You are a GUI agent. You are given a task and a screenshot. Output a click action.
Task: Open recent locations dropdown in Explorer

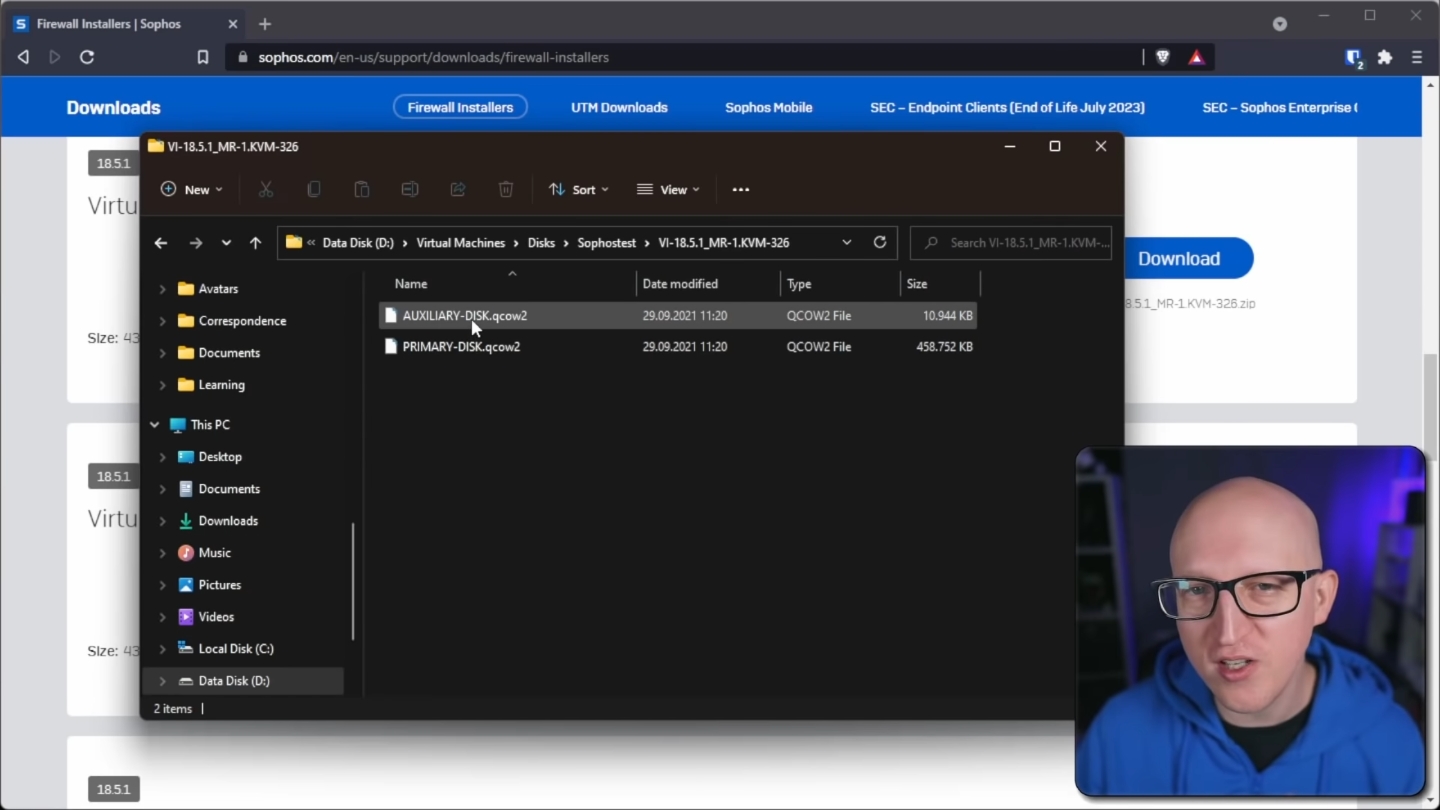226,243
